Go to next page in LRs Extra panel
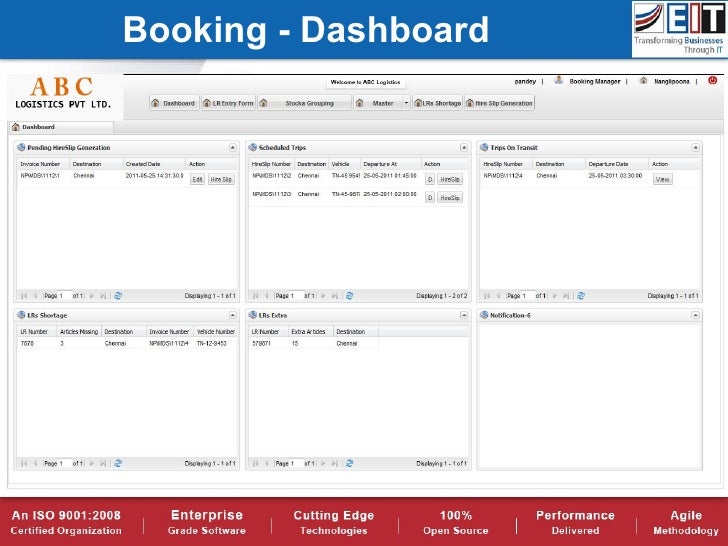 [x=323, y=463]
